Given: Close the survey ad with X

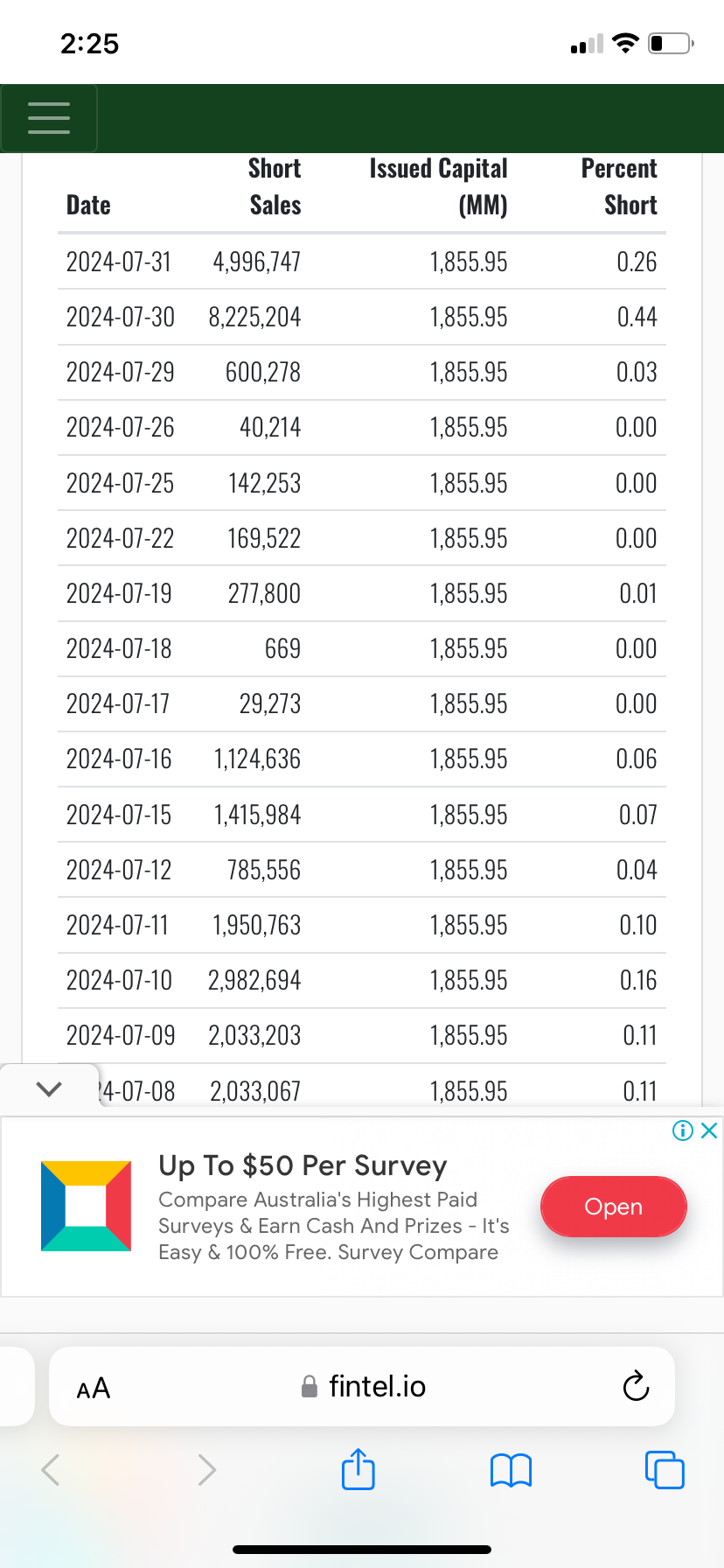Looking at the screenshot, I should 709,1130.
